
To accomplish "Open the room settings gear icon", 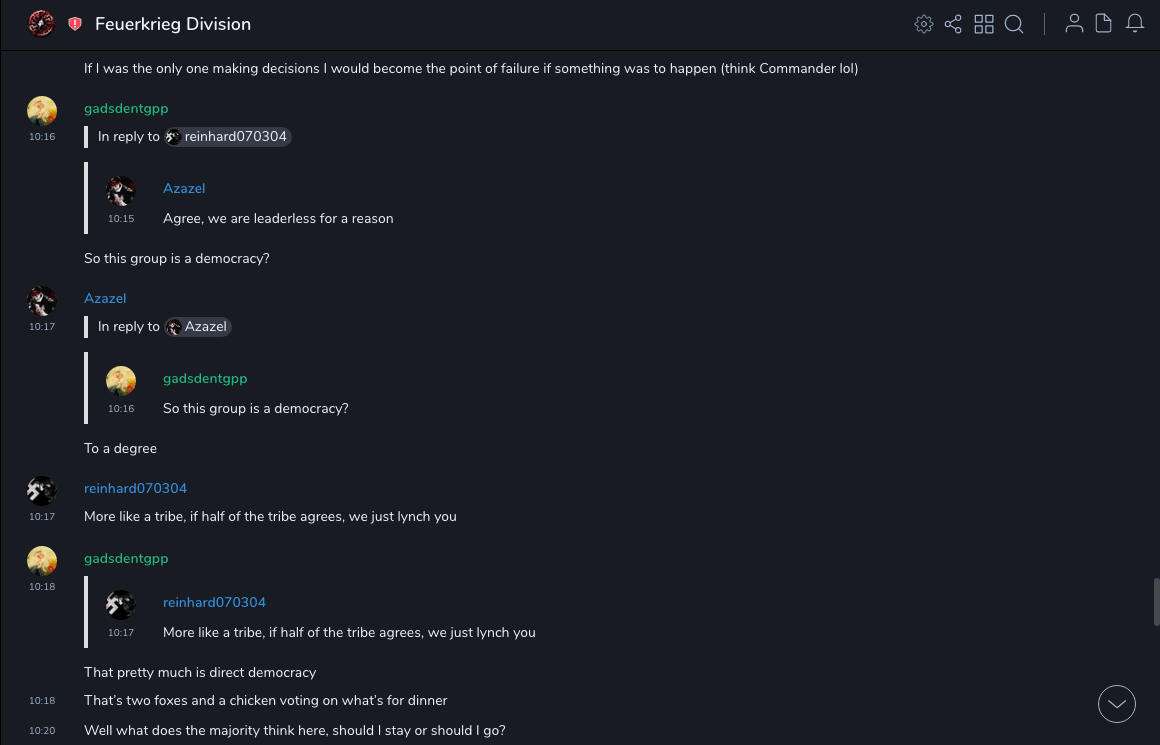I will coord(924,24).
